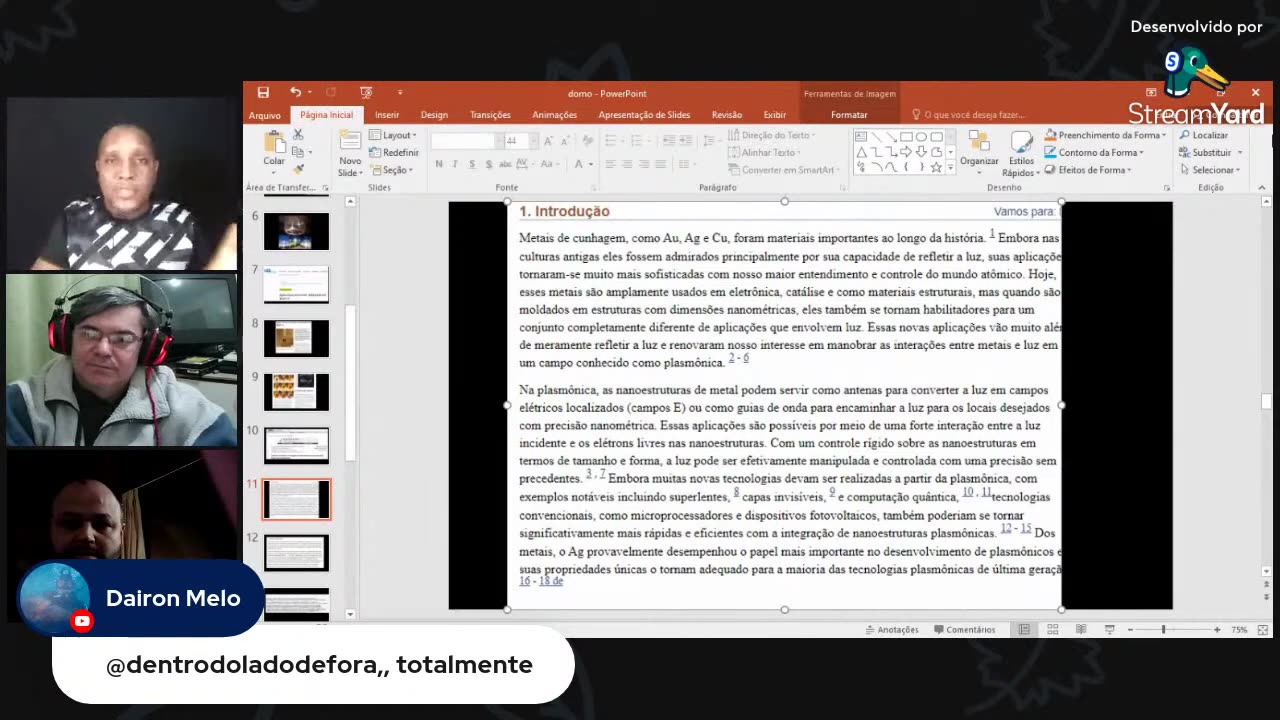Image resolution: width=1280 pixels, height=720 pixels.
Task: Open Direção do Texto dropdown
Action: point(772,135)
